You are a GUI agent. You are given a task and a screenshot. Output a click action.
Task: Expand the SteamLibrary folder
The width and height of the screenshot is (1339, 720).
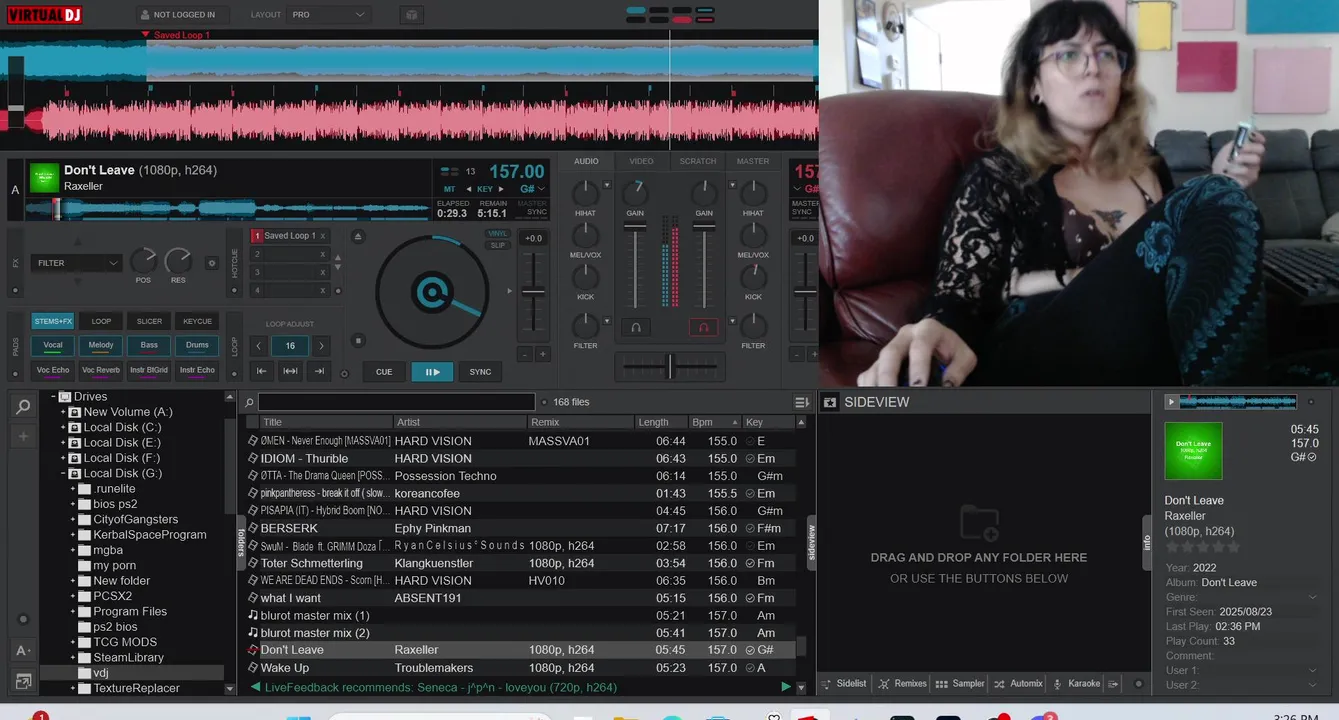pyautogui.click(x=73, y=658)
